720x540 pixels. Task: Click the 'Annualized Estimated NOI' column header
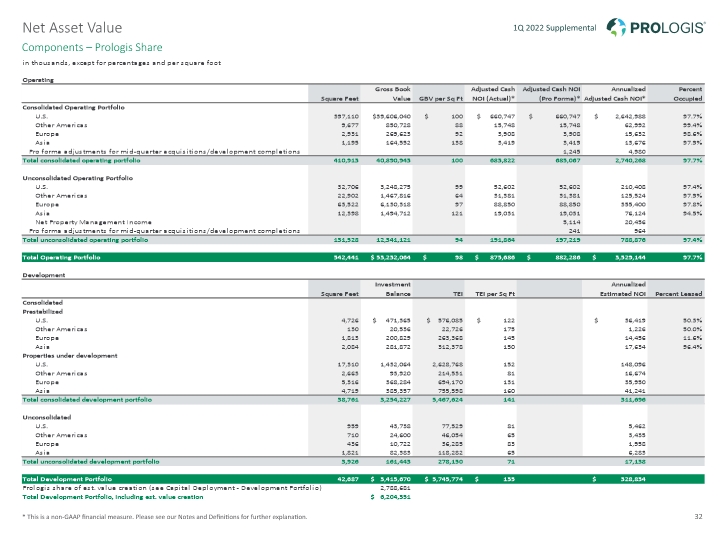pyautogui.click(x=623, y=289)
